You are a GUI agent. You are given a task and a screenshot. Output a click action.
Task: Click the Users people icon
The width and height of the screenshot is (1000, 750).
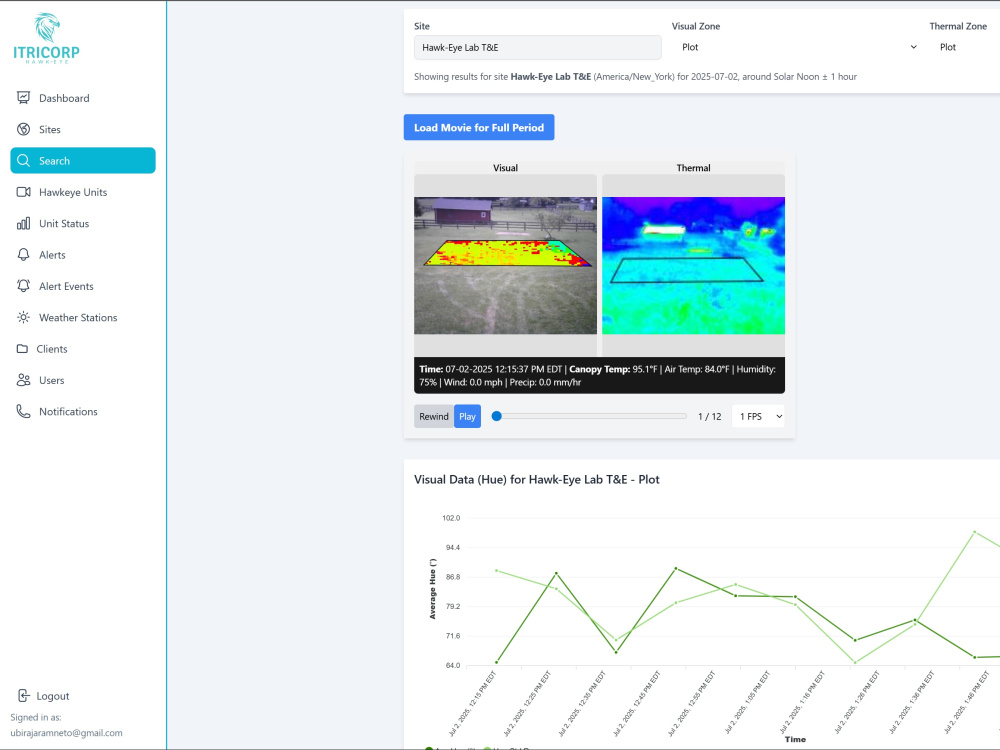pos(24,380)
